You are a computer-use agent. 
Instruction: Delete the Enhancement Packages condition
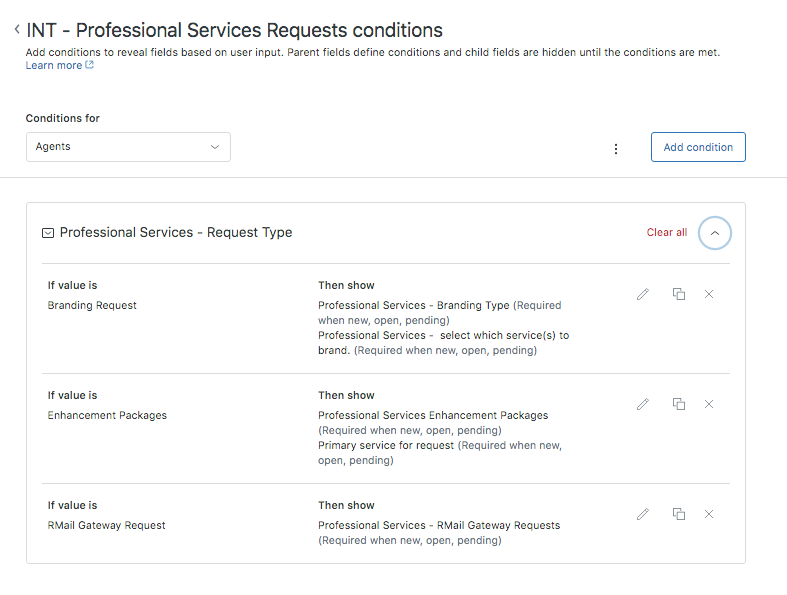click(x=709, y=404)
